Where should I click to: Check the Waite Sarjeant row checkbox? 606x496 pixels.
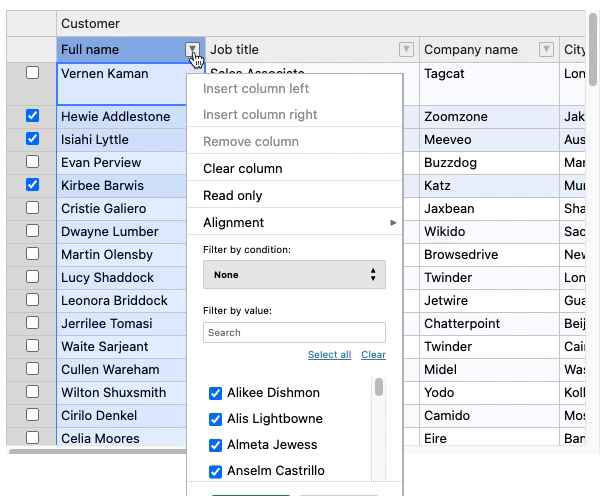(32, 346)
